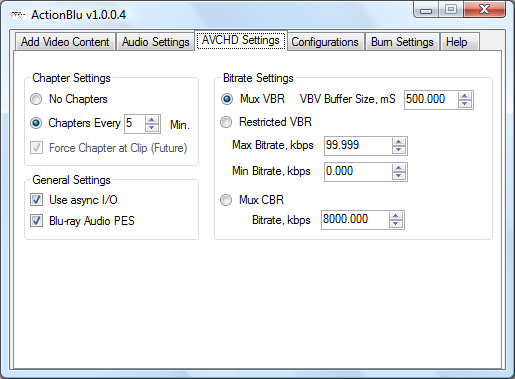Choose the Restricted VBR option
Screen dimensions: 515x379
(x=226, y=122)
